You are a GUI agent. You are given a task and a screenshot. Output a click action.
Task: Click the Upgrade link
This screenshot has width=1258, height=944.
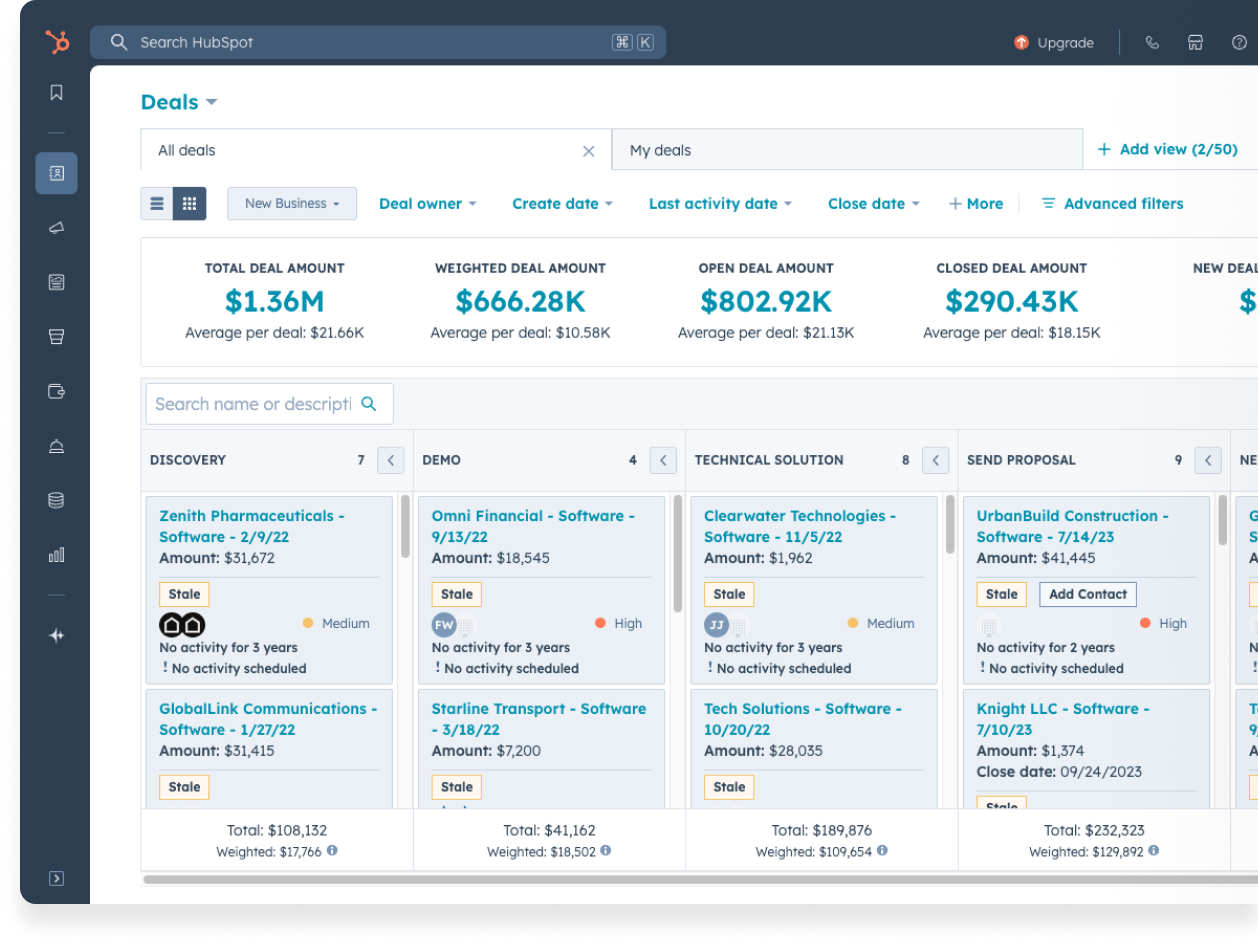tap(1065, 43)
